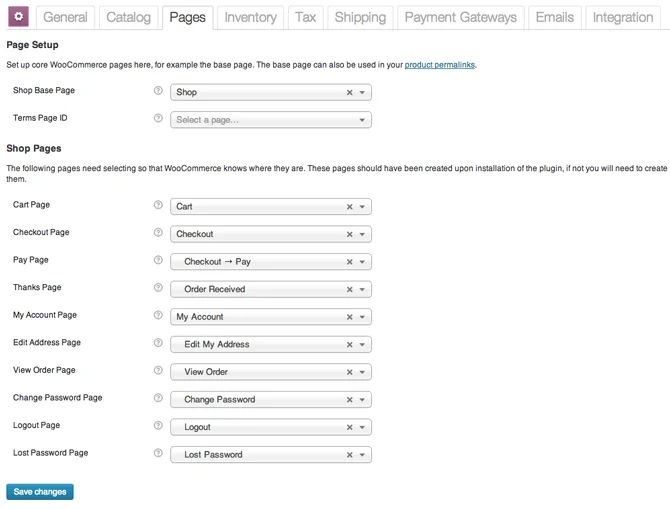Click help icon next to Shop Base Page
Viewport: 670px width, 509px height.
coord(158,91)
